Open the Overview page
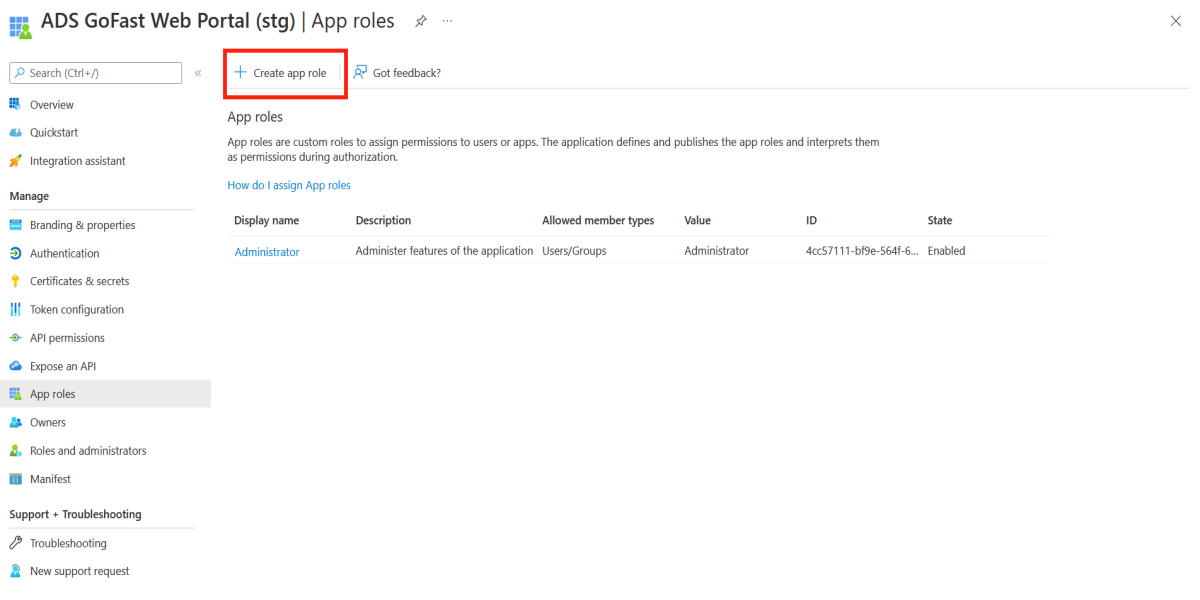This screenshot has width=1200, height=600. 52,105
